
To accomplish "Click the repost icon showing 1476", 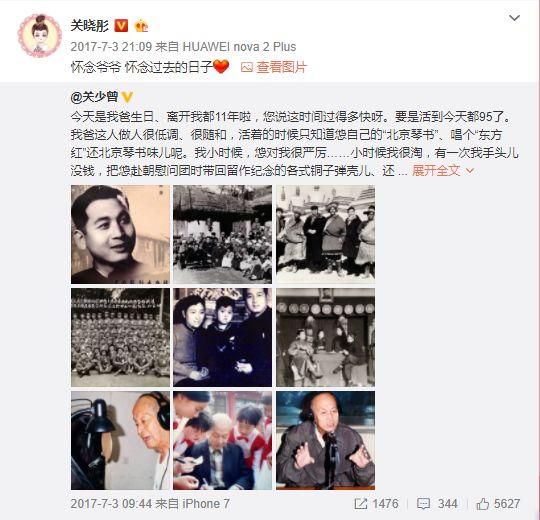I will pyautogui.click(x=361, y=504).
